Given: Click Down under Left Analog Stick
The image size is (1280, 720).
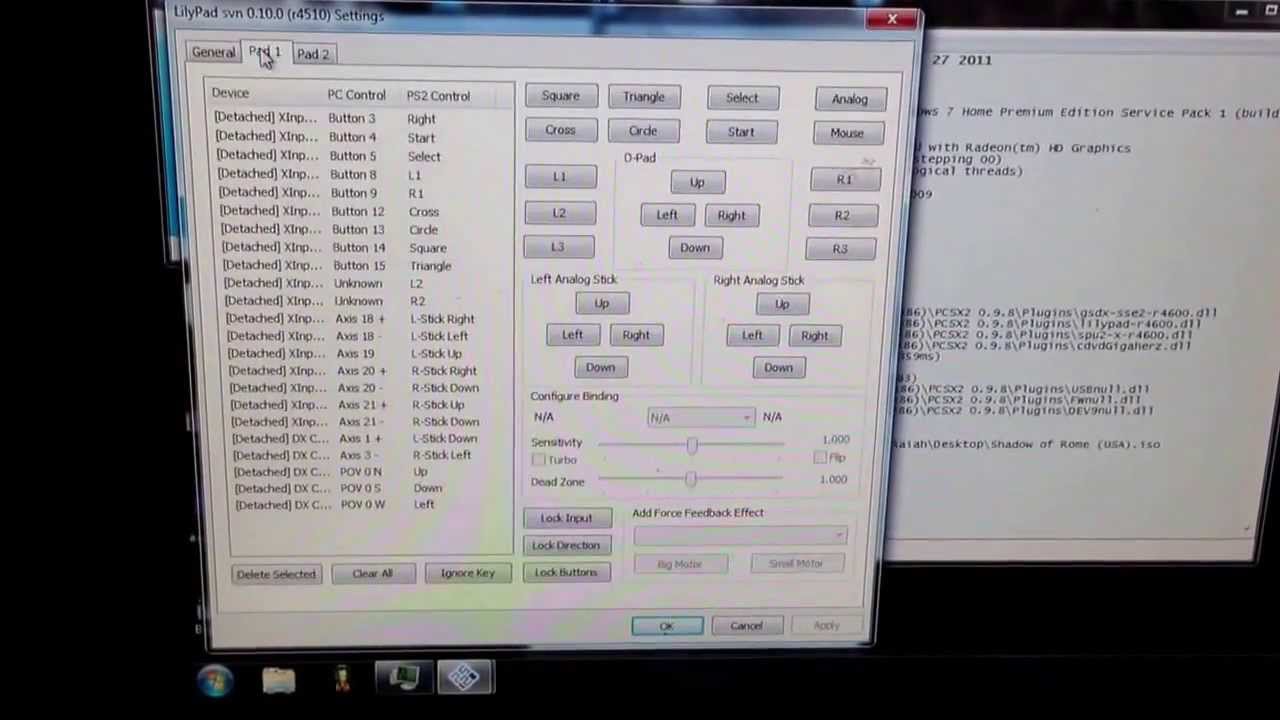Looking at the screenshot, I should (600, 368).
